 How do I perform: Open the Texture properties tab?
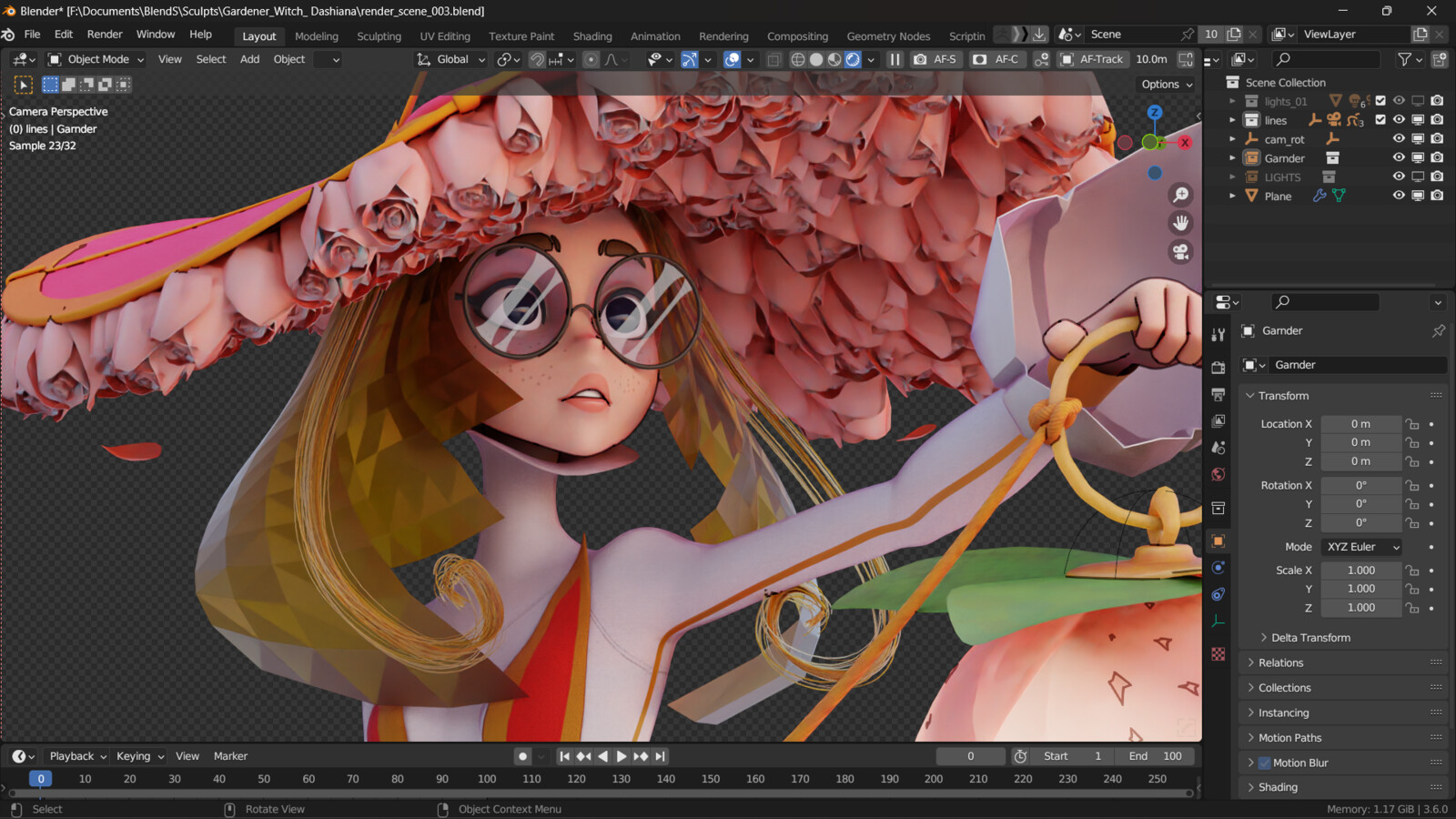(1218, 654)
